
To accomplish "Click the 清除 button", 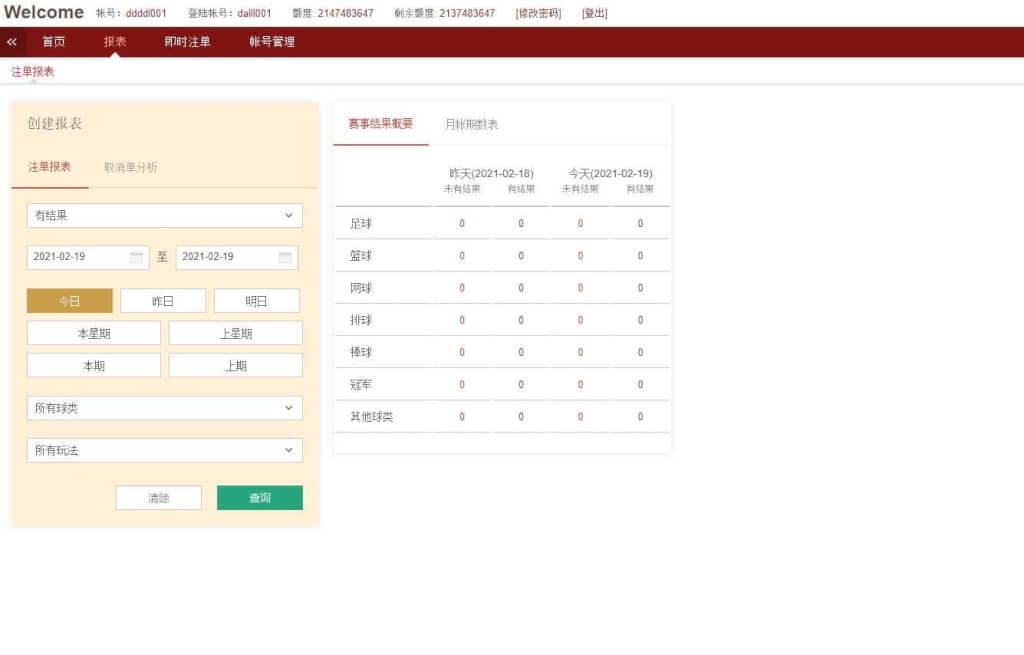I will point(159,498).
